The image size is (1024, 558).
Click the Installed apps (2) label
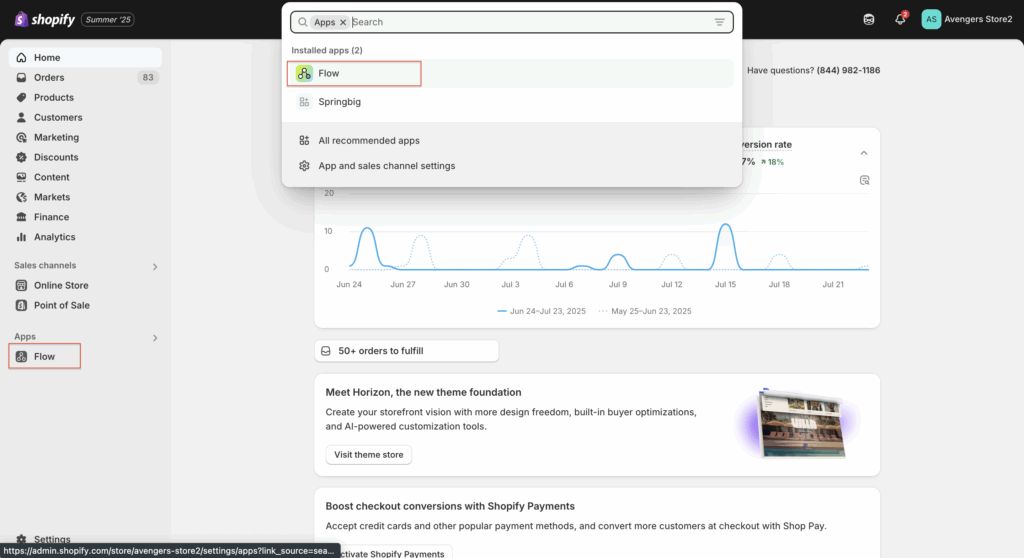click(x=327, y=50)
